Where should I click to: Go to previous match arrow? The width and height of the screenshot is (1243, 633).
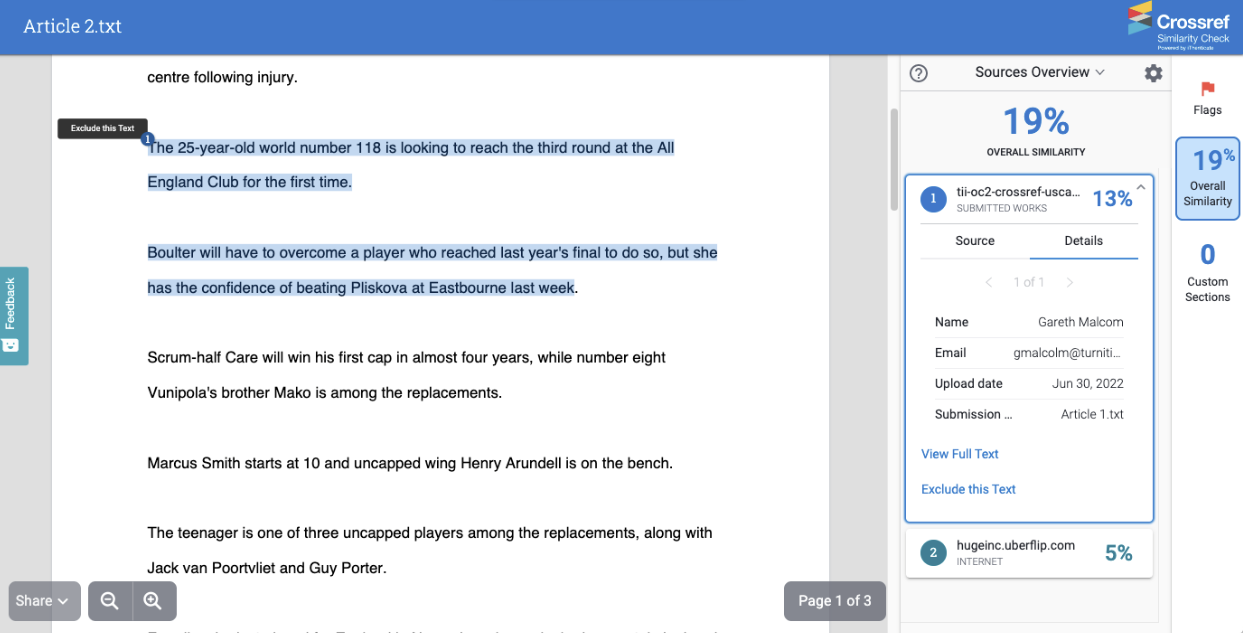(989, 283)
